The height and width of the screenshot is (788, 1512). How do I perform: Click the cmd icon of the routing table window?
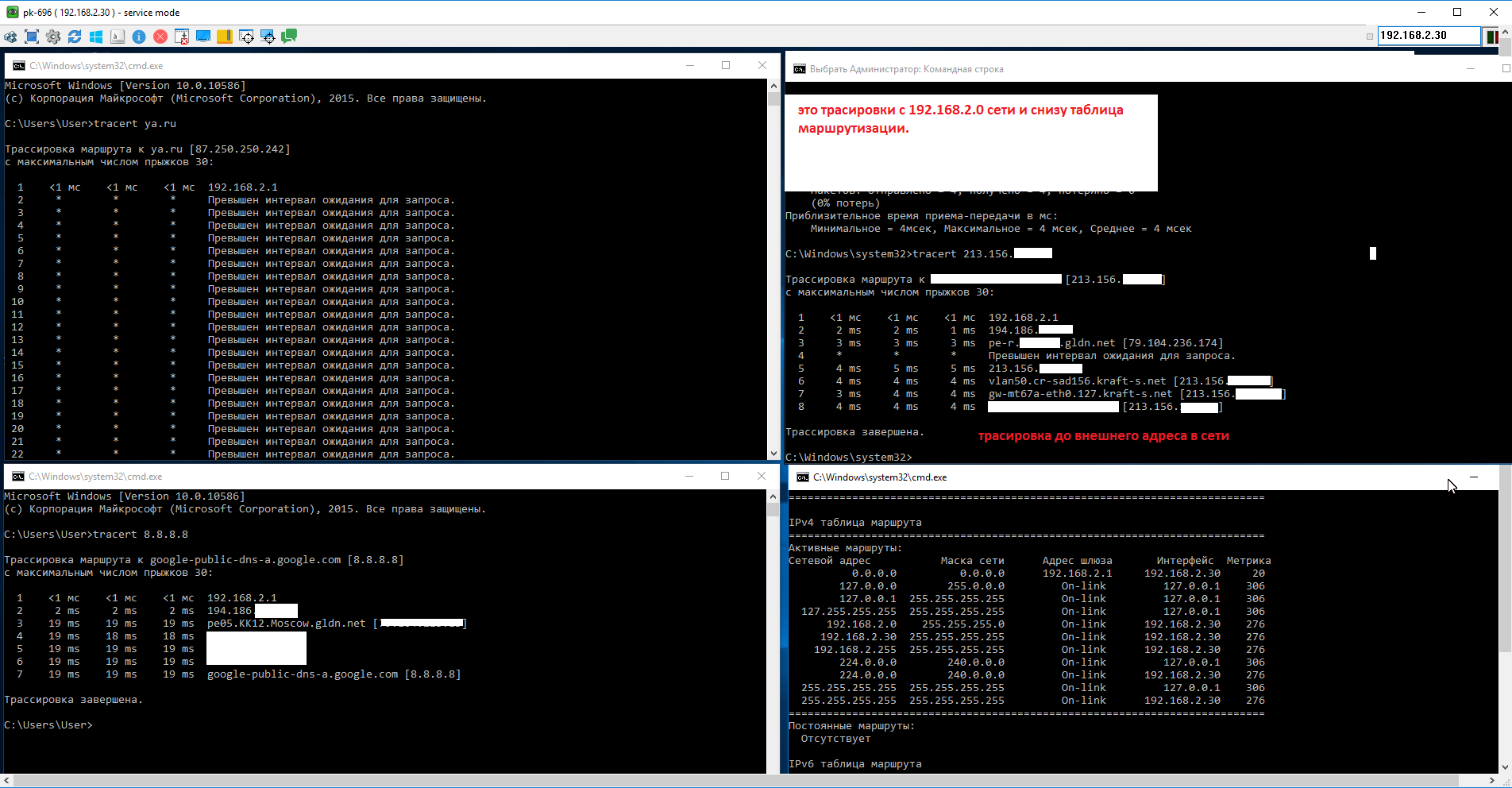point(802,477)
